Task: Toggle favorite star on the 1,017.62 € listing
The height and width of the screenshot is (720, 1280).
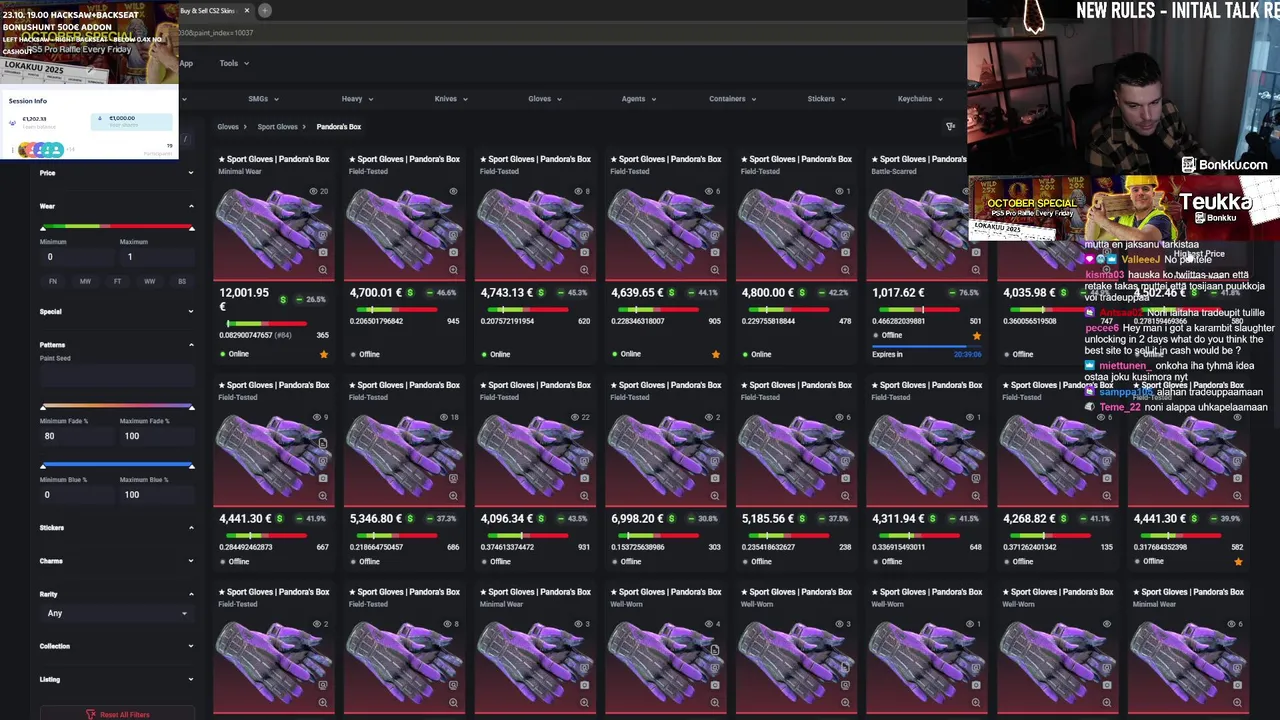Action: tap(976, 336)
